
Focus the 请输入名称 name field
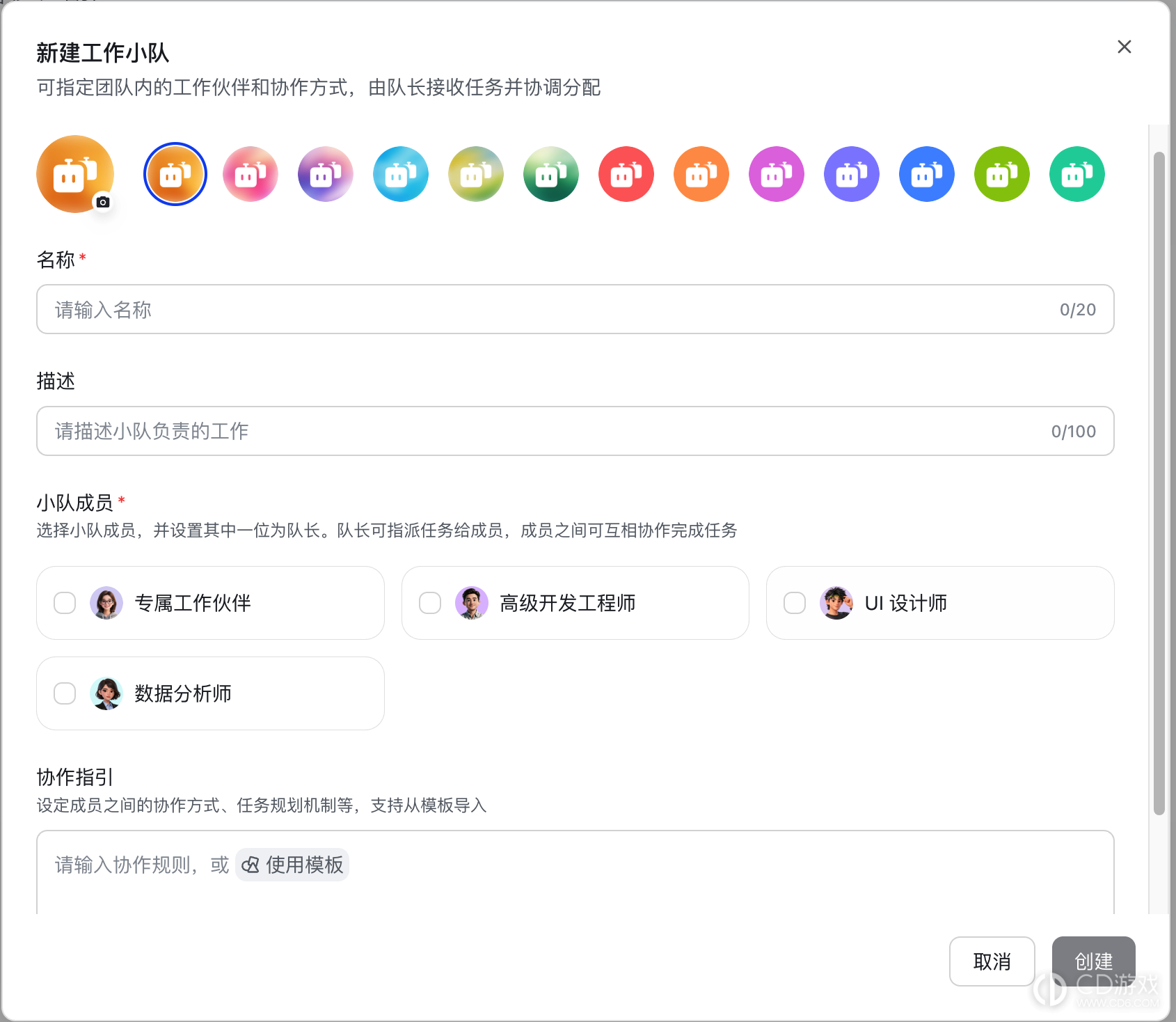575,309
